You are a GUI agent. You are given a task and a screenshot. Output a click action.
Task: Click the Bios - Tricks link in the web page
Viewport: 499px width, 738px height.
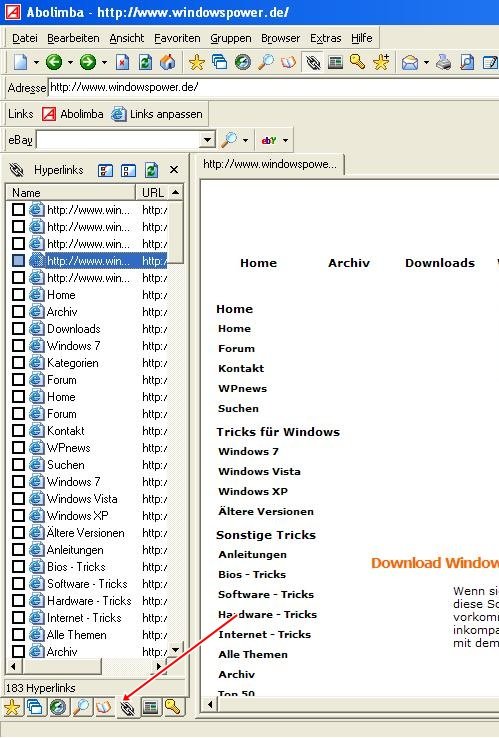point(252,574)
